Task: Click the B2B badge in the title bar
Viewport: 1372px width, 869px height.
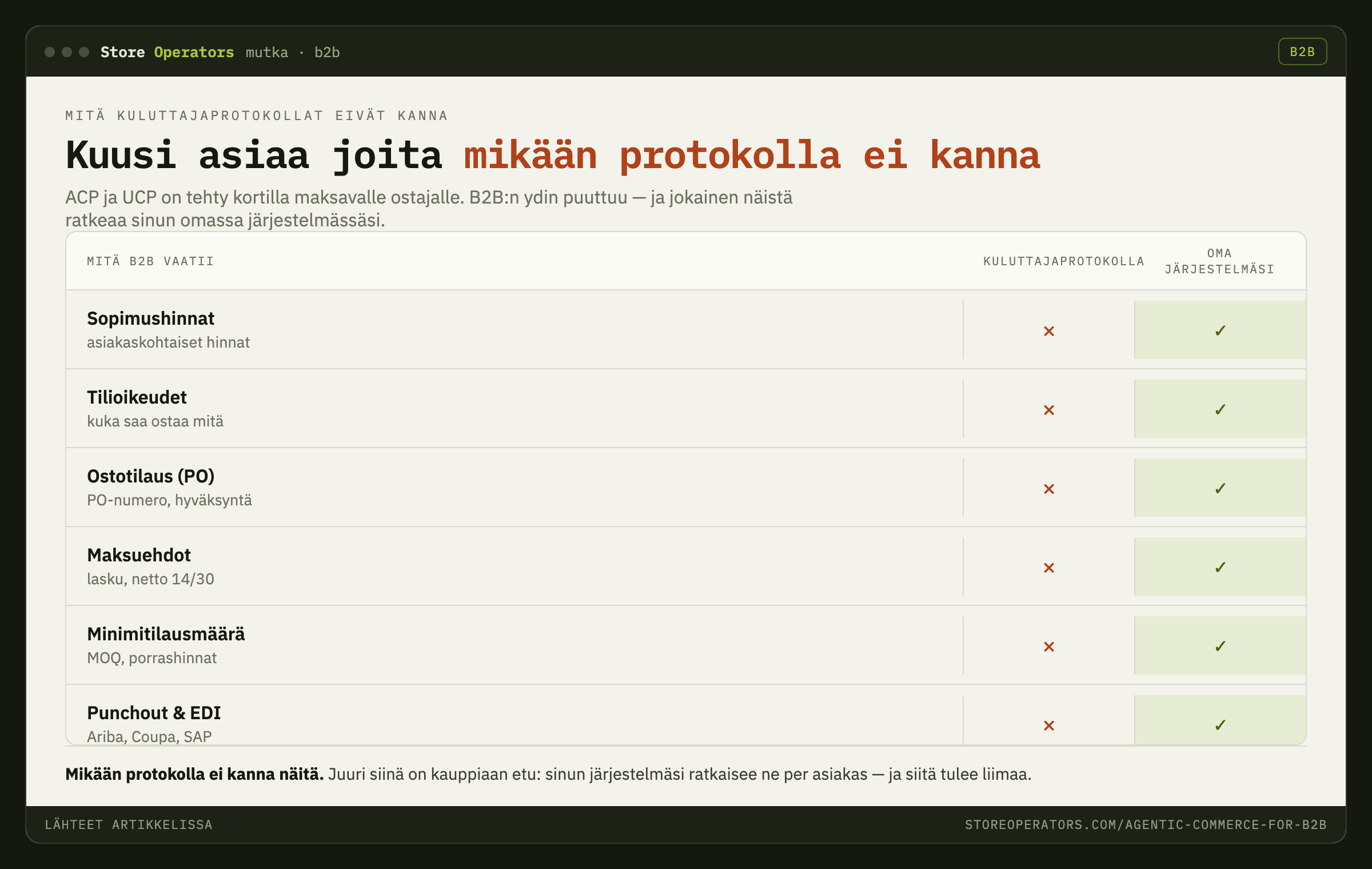Action: pyautogui.click(x=1302, y=51)
